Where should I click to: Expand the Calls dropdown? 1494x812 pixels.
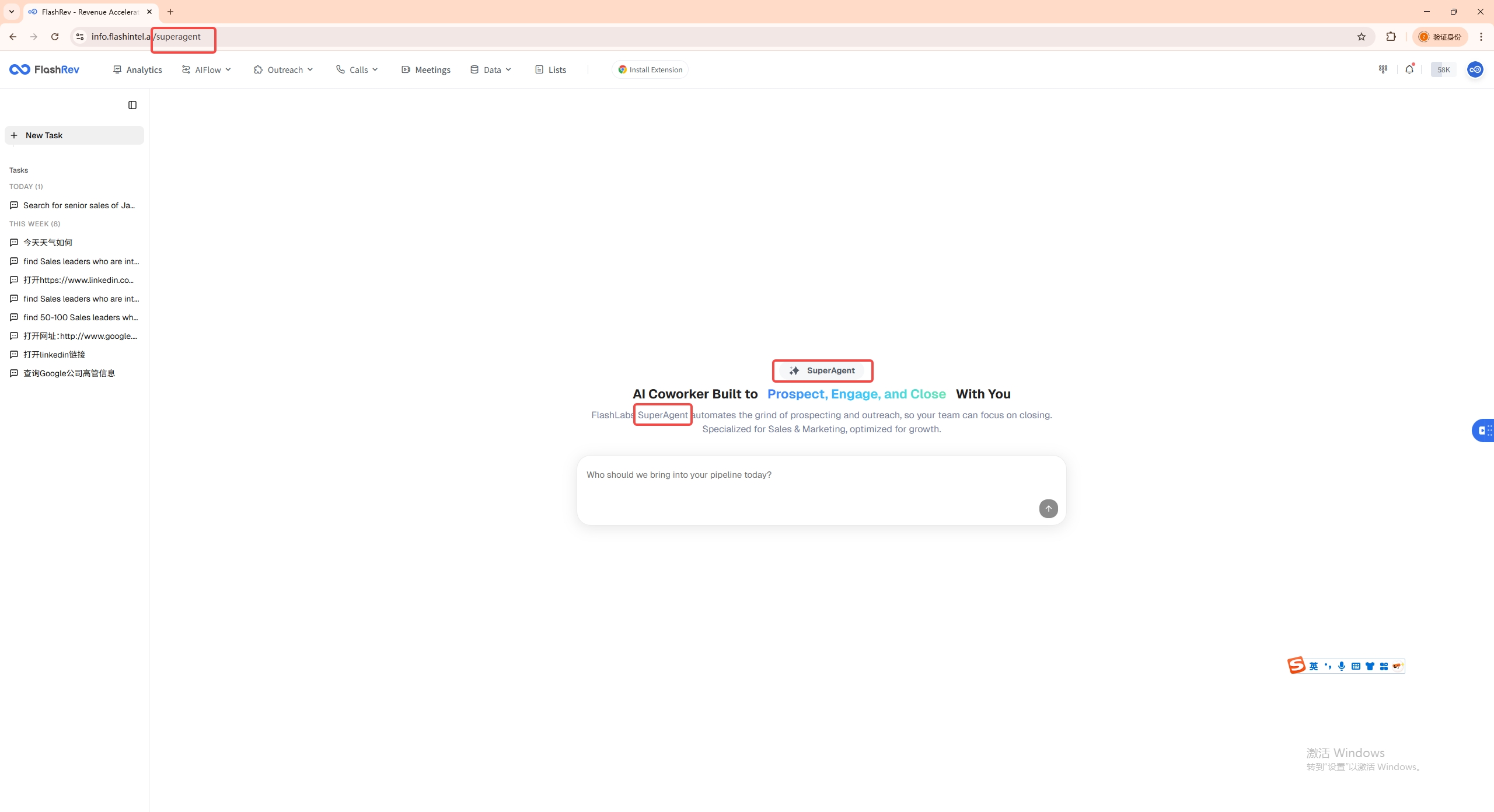[x=357, y=69]
